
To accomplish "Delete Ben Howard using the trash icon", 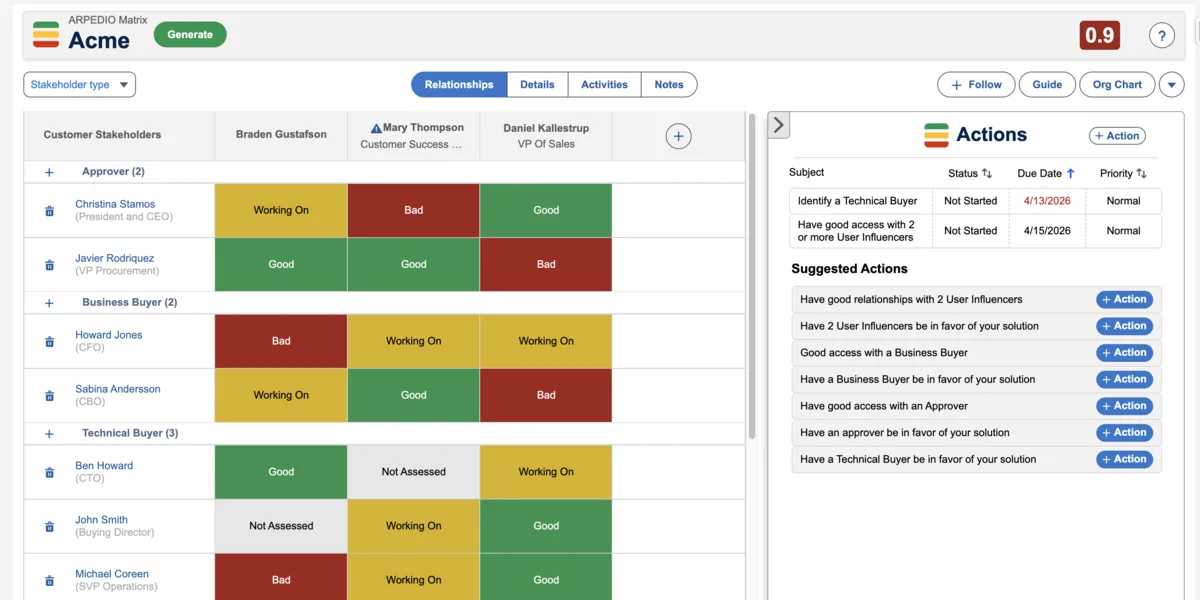I will [49, 471].
